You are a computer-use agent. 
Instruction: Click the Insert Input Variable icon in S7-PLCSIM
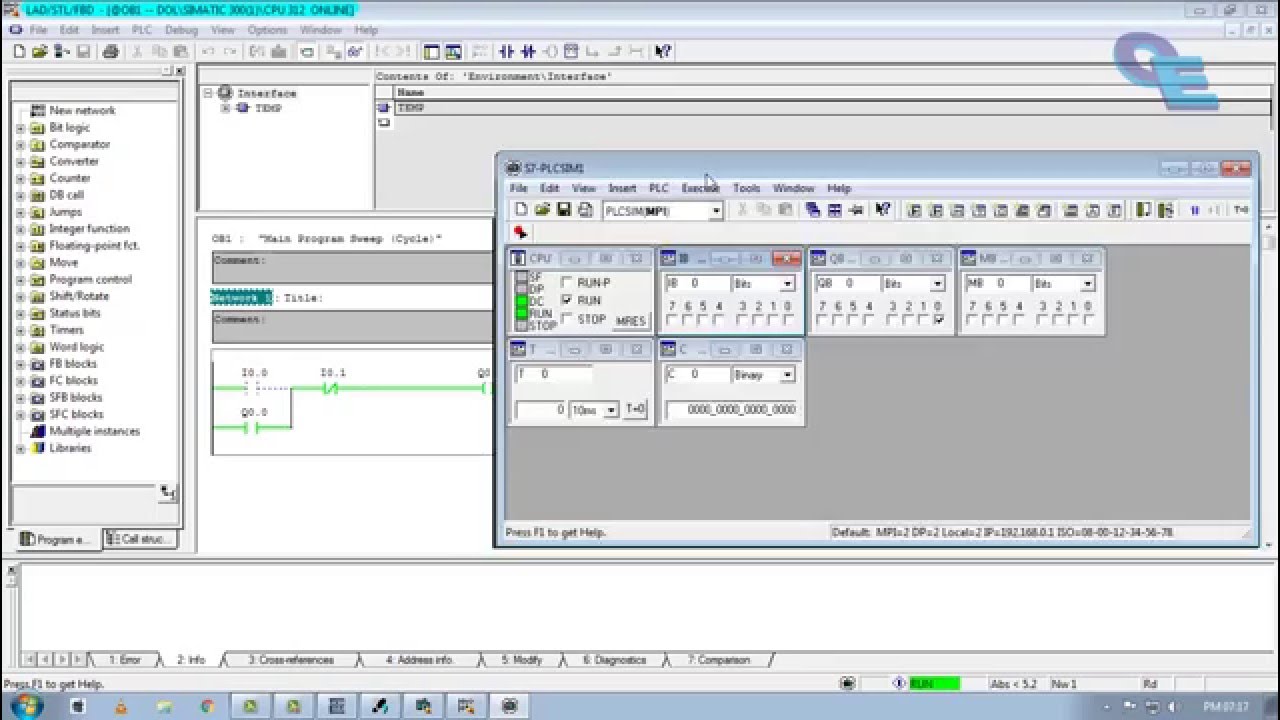915,210
